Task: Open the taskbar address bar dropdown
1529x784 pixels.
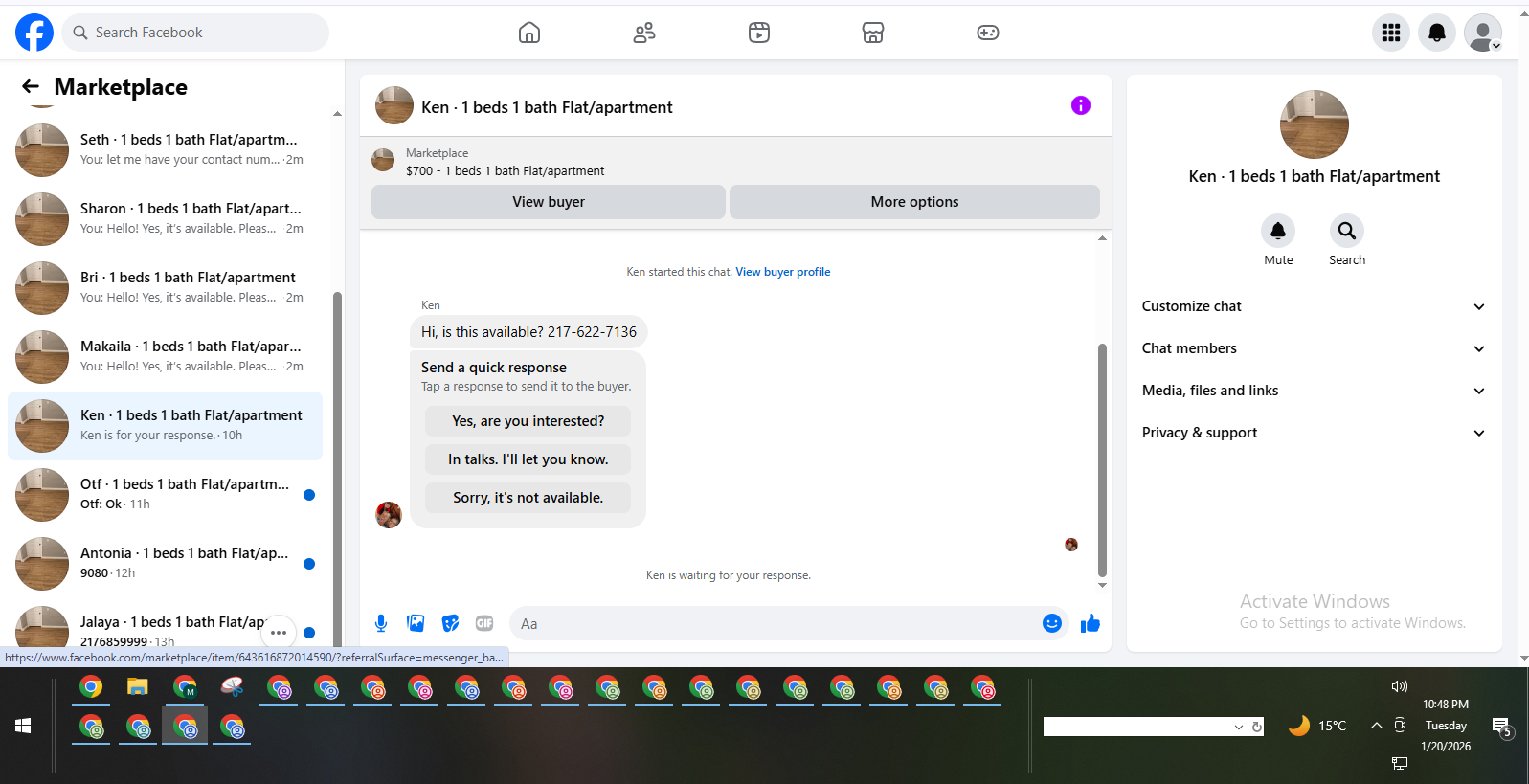Action: pos(1239,728)
